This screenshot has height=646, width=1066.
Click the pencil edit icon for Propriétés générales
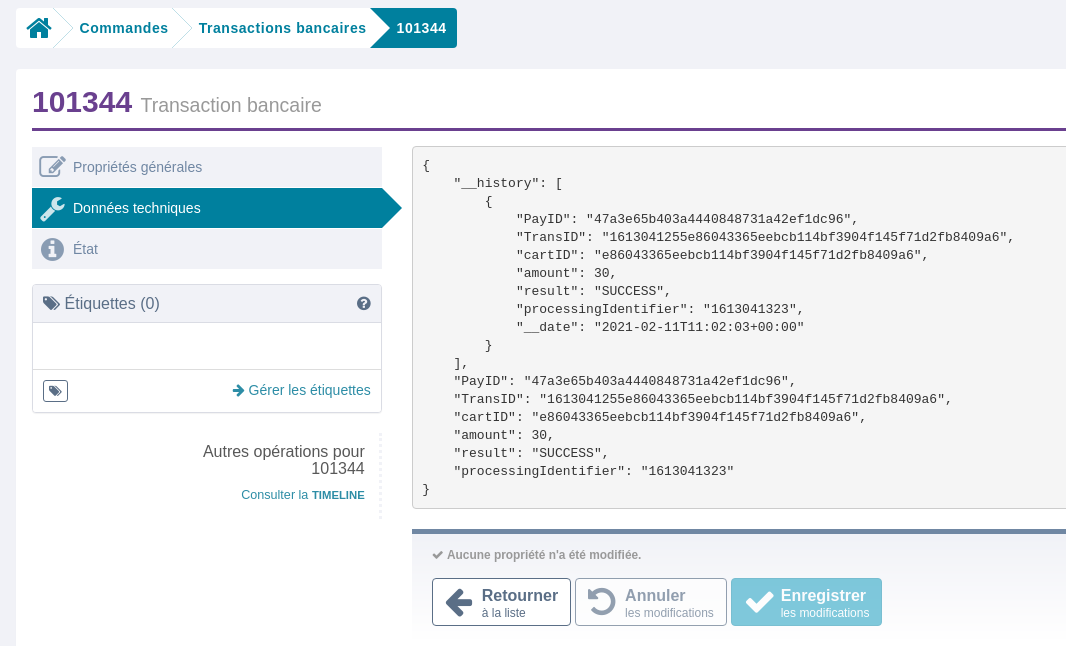52,167
